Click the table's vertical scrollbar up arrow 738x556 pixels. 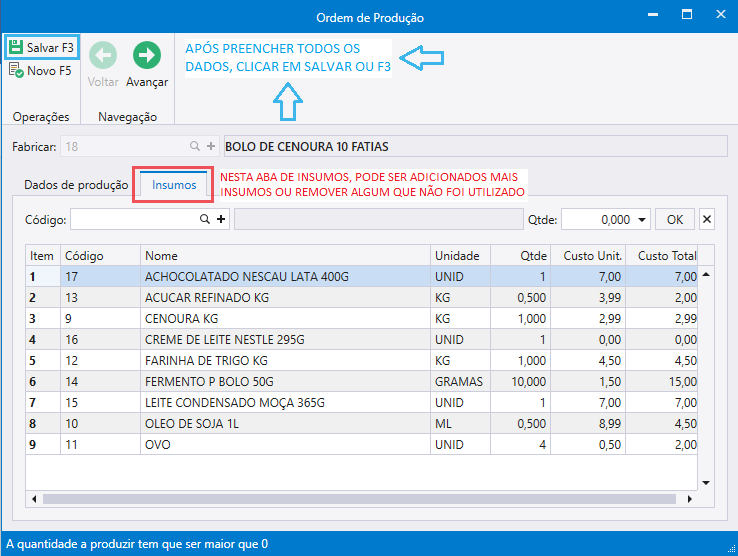click(x=706, y=274)
